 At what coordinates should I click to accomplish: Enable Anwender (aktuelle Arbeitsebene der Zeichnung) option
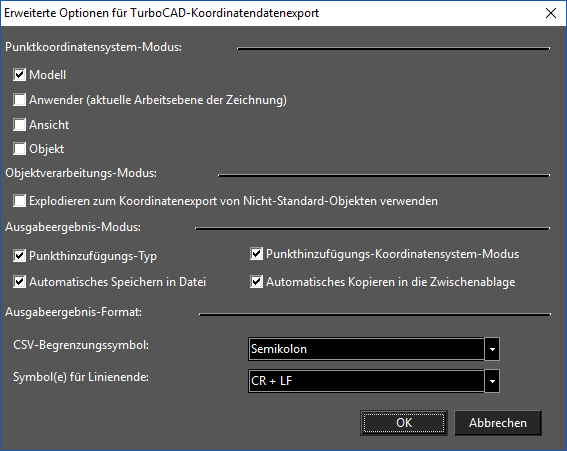pyautogui.click(x=19, y=100)
